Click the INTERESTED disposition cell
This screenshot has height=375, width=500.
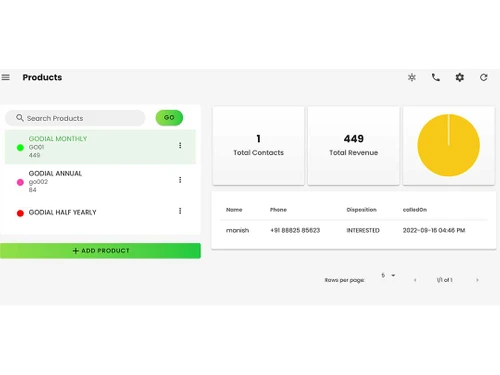pyautogui.click(x=363, y=230)
